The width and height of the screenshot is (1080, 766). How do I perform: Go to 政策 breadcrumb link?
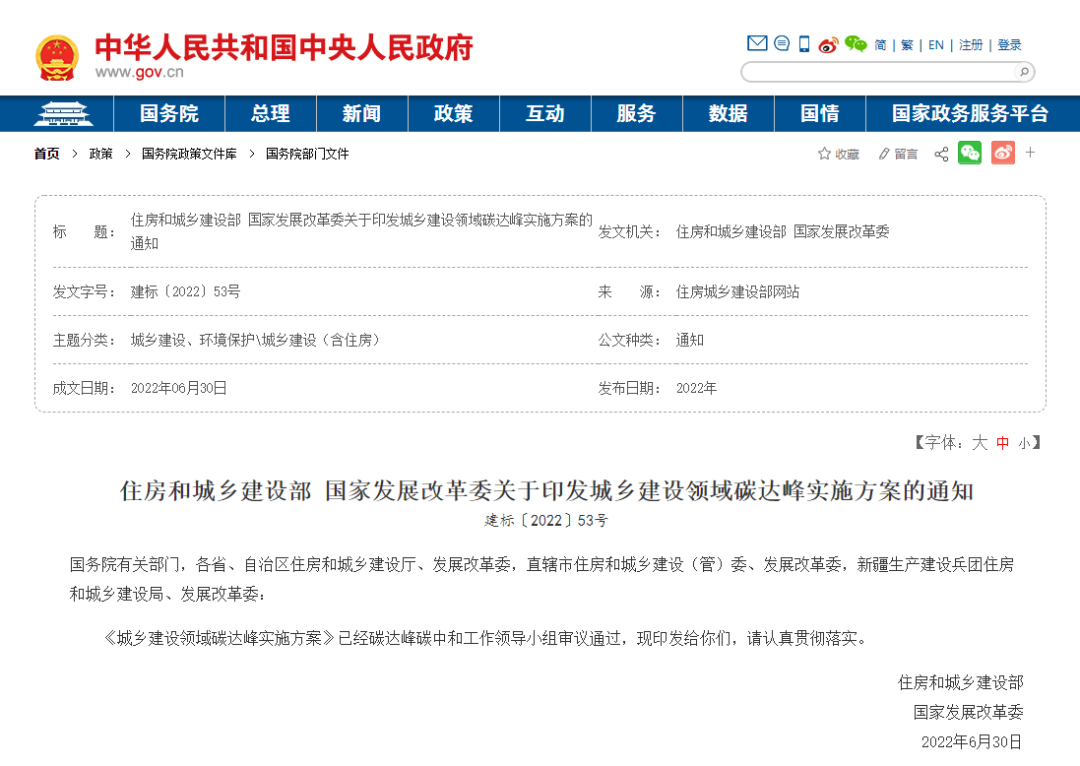pyautogui.click(x=101, y=154)
